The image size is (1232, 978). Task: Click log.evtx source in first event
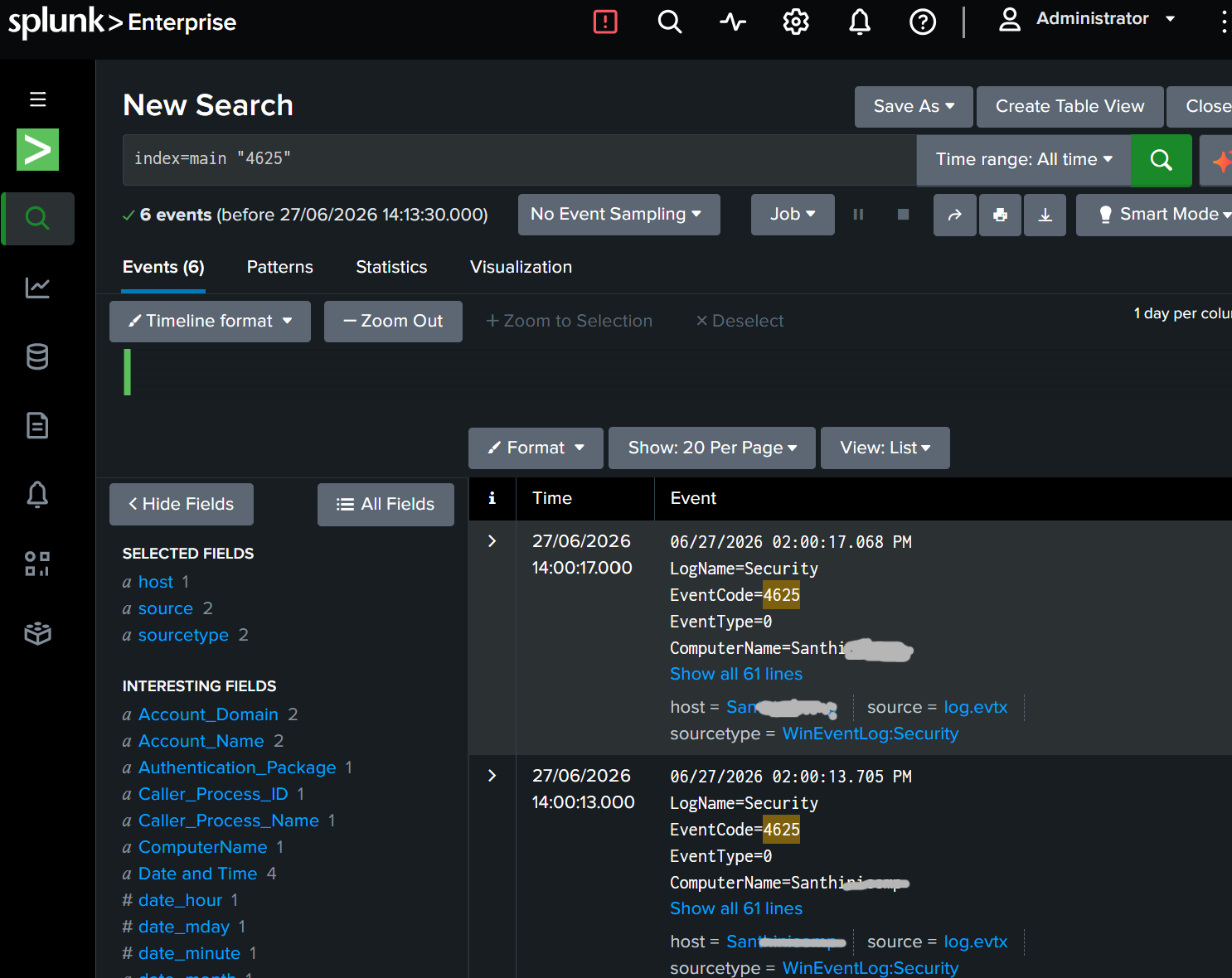tap(976, 707)
